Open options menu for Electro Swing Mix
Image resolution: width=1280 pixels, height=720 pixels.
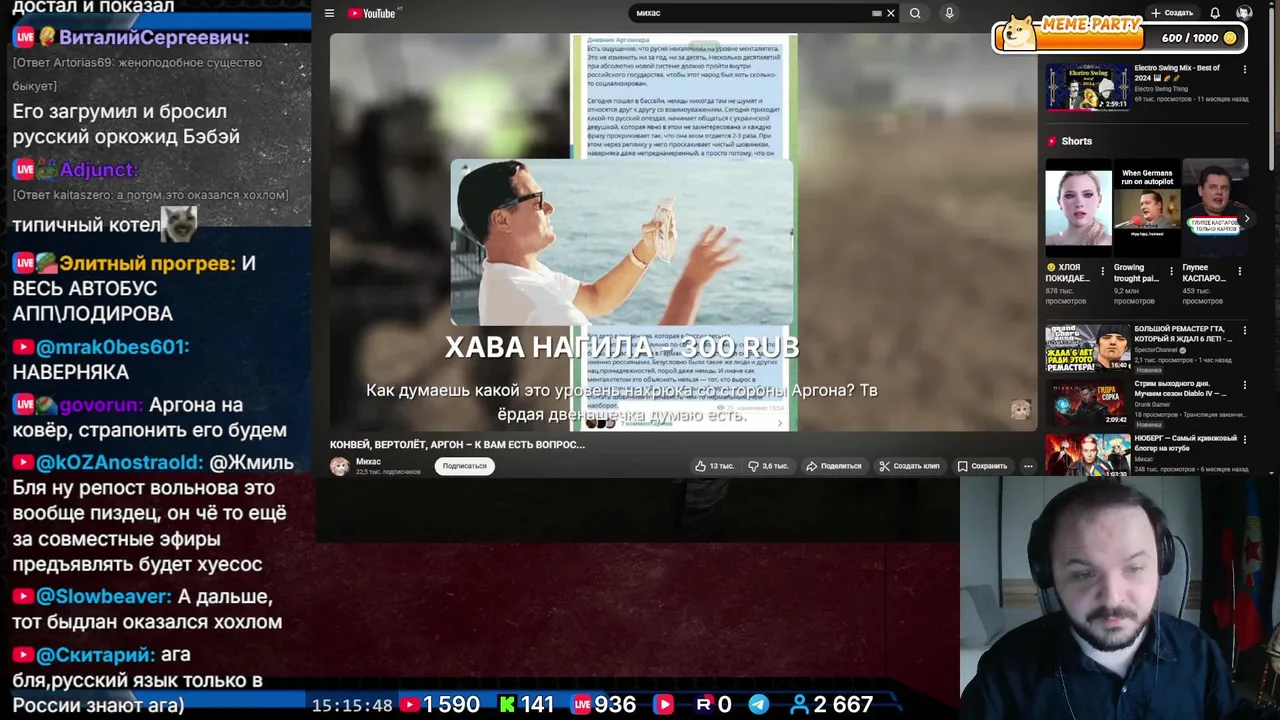point(1245,69)
